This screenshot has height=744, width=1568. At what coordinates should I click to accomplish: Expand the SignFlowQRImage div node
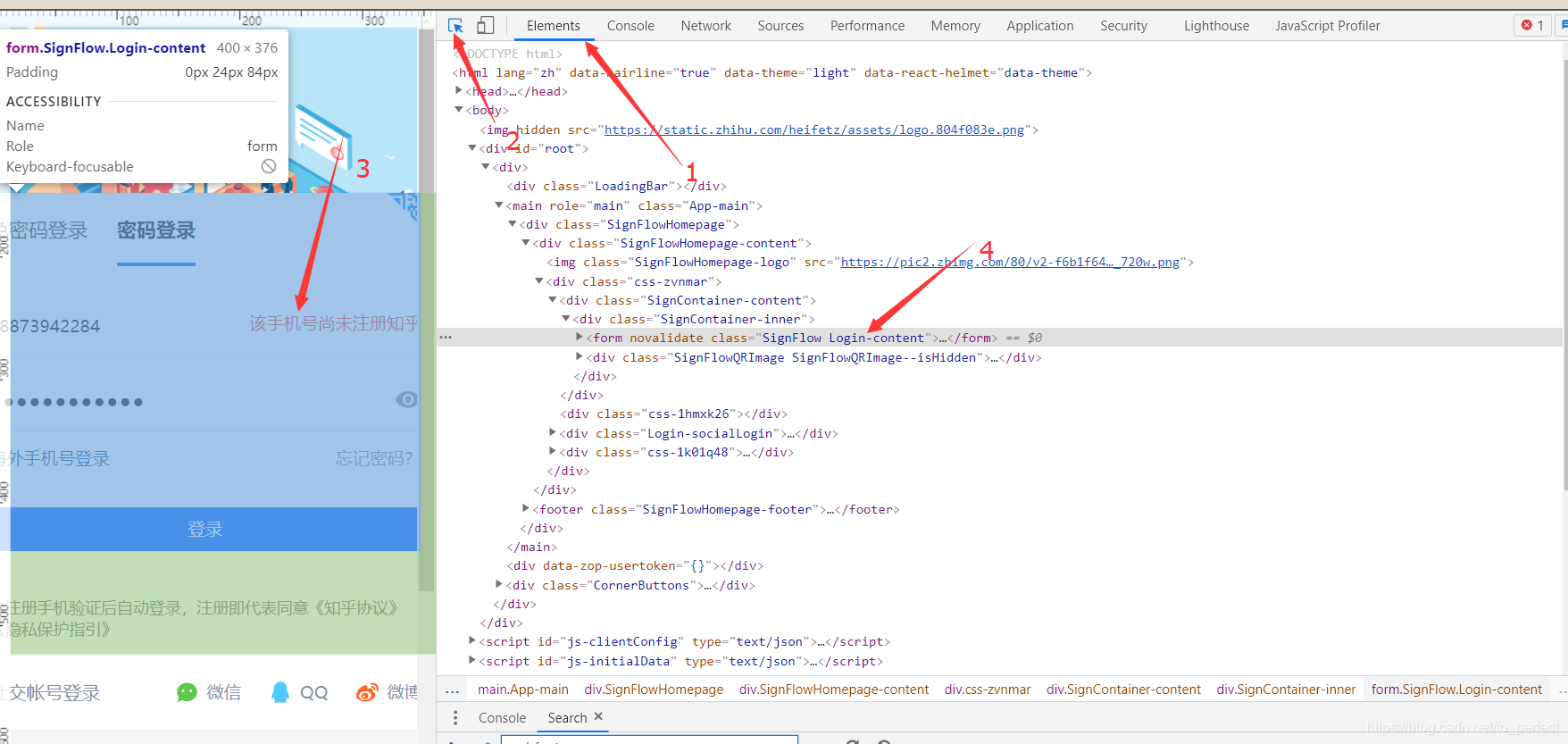pyautogui.click(x=580, y=357)
